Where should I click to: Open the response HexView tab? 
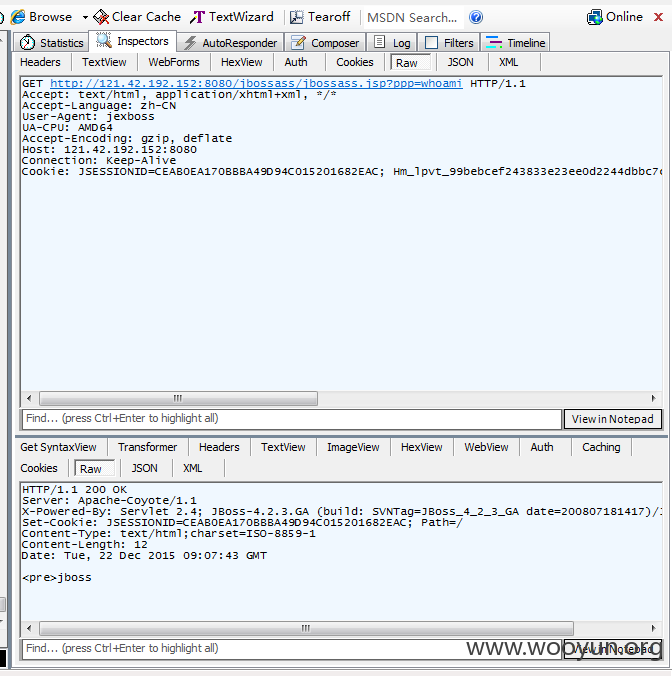pos(422,448)
